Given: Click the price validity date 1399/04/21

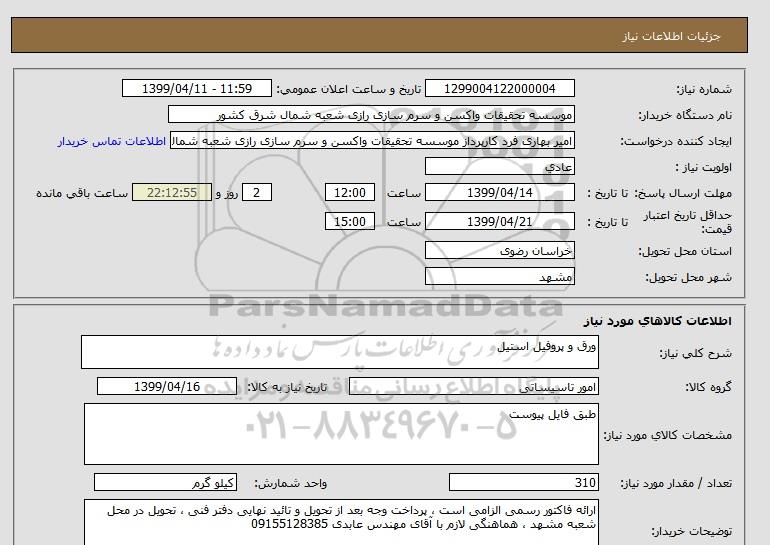Looking at the screenshot, I should 499,221.
